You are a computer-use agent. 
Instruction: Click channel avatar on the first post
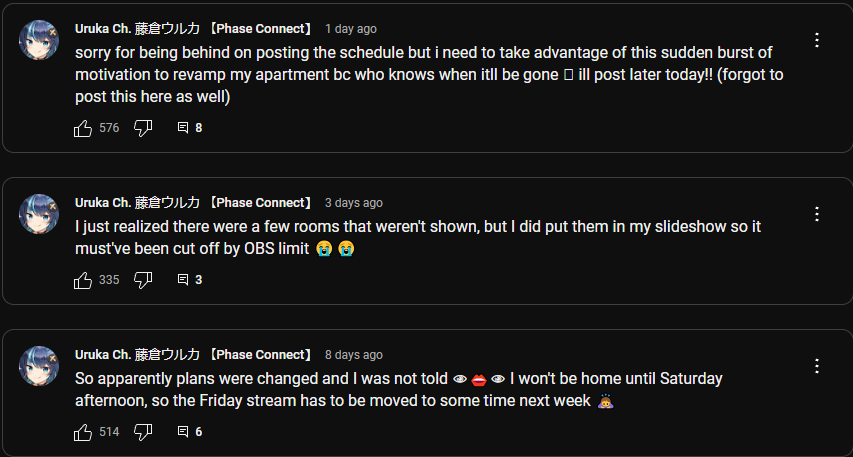point(39,40)
